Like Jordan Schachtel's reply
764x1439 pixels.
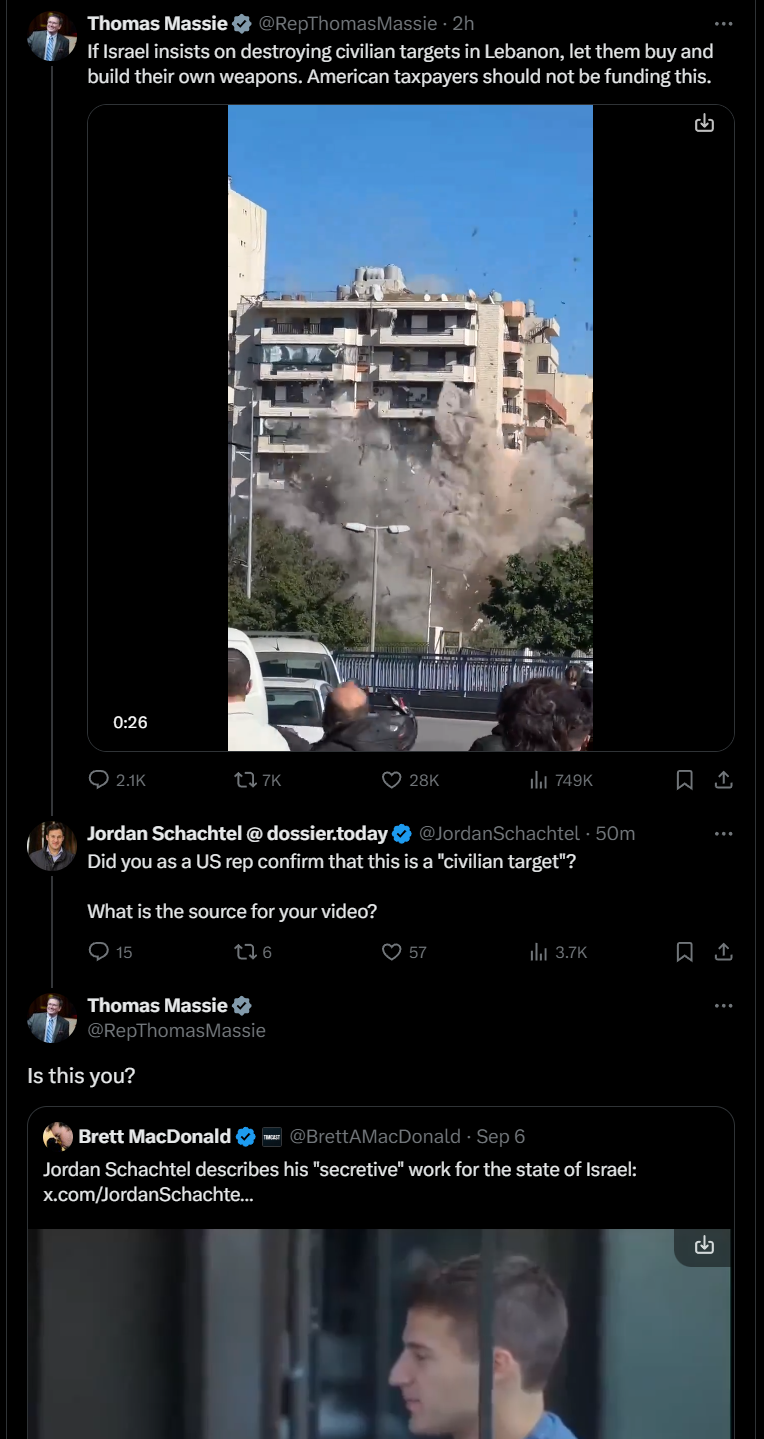click(392, 952)
